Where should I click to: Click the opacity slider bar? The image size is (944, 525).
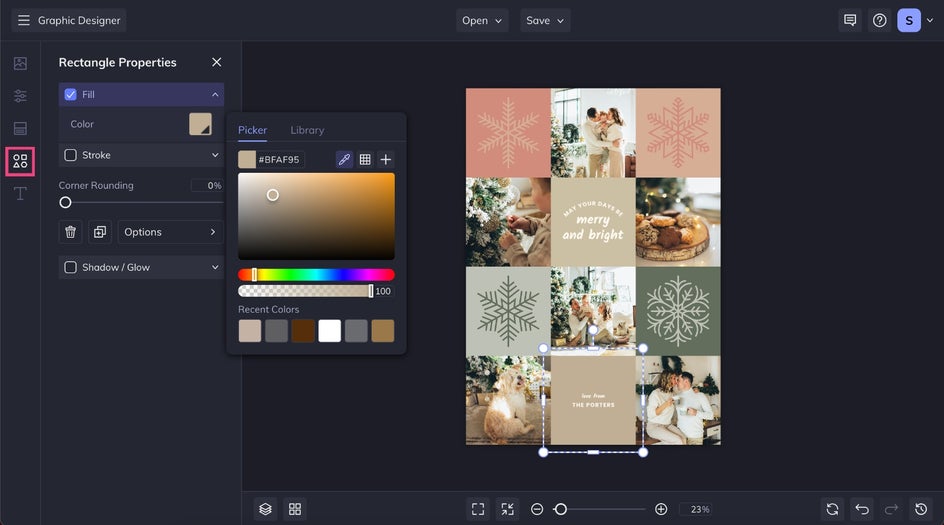[305, 291]
